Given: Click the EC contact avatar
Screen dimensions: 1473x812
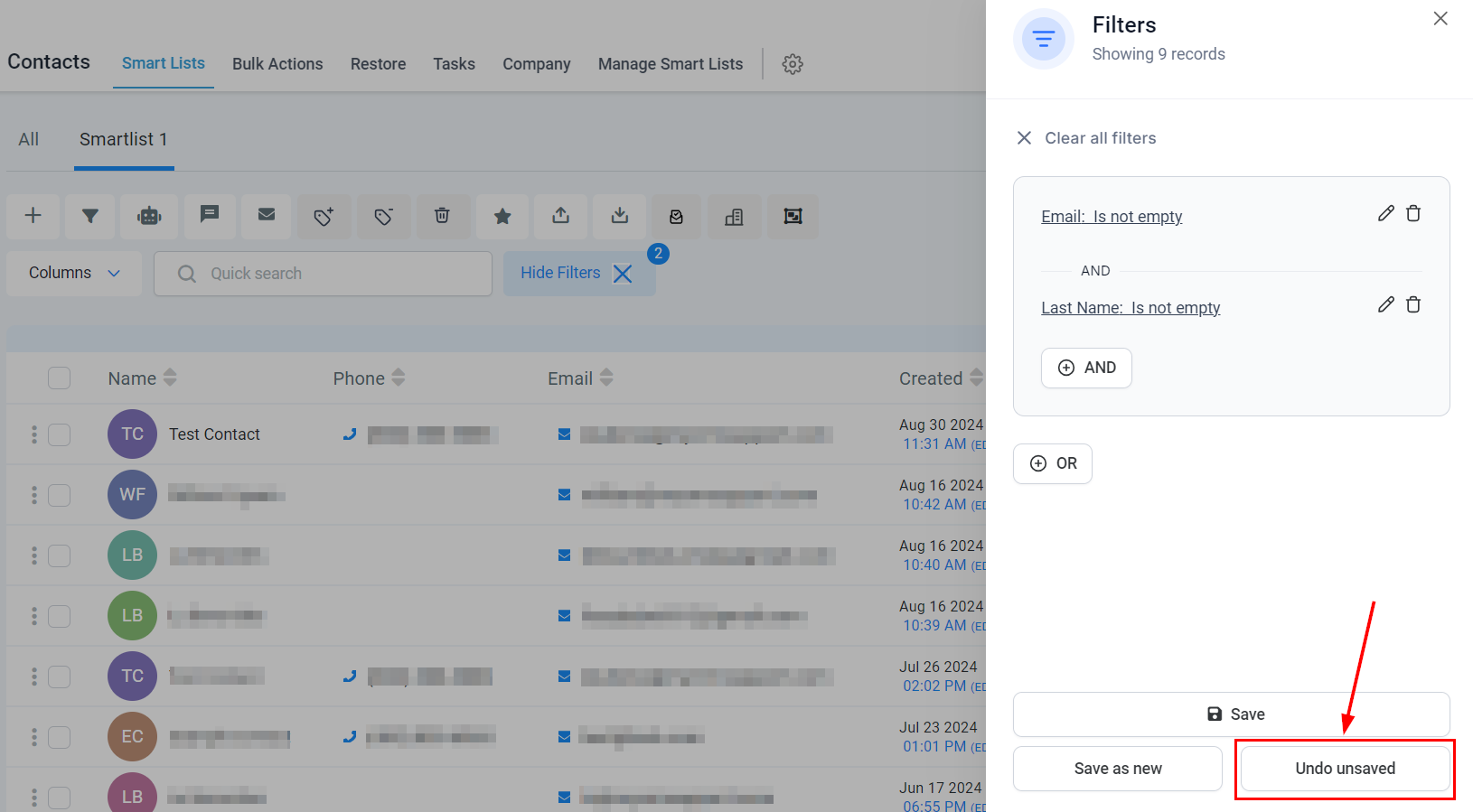Looking at the screenshot, I should coord(132,737).
